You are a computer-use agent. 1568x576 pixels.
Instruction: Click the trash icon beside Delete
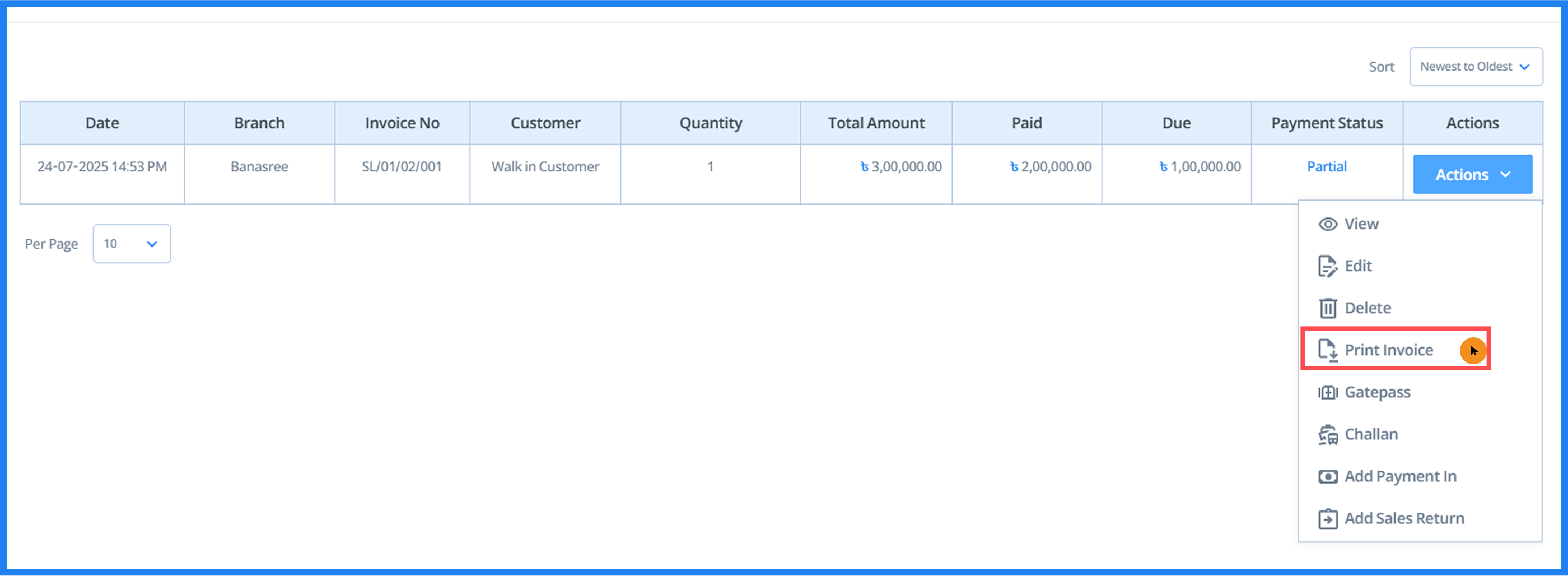[x=1327, y=308]
